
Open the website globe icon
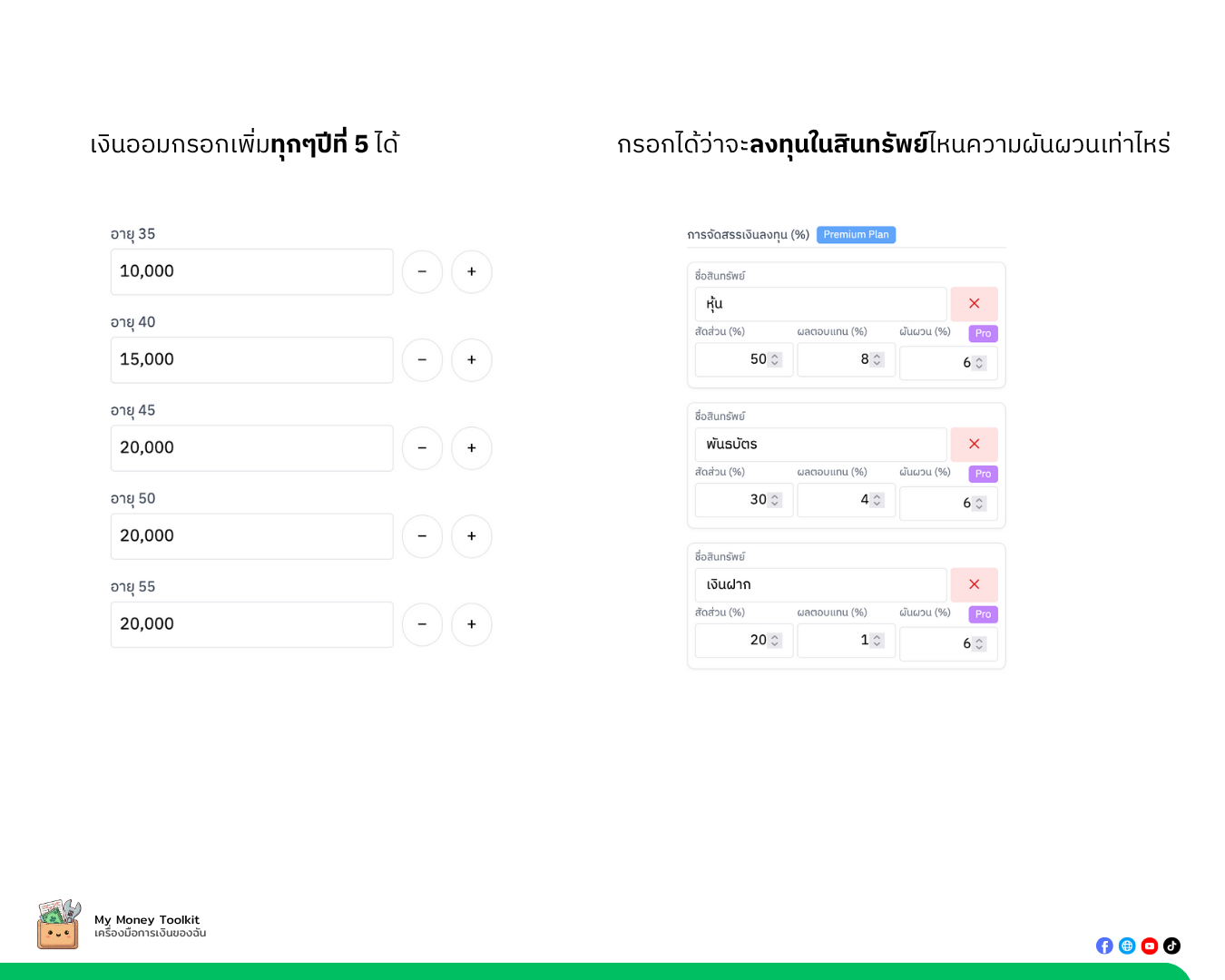tap(1127, 946)
